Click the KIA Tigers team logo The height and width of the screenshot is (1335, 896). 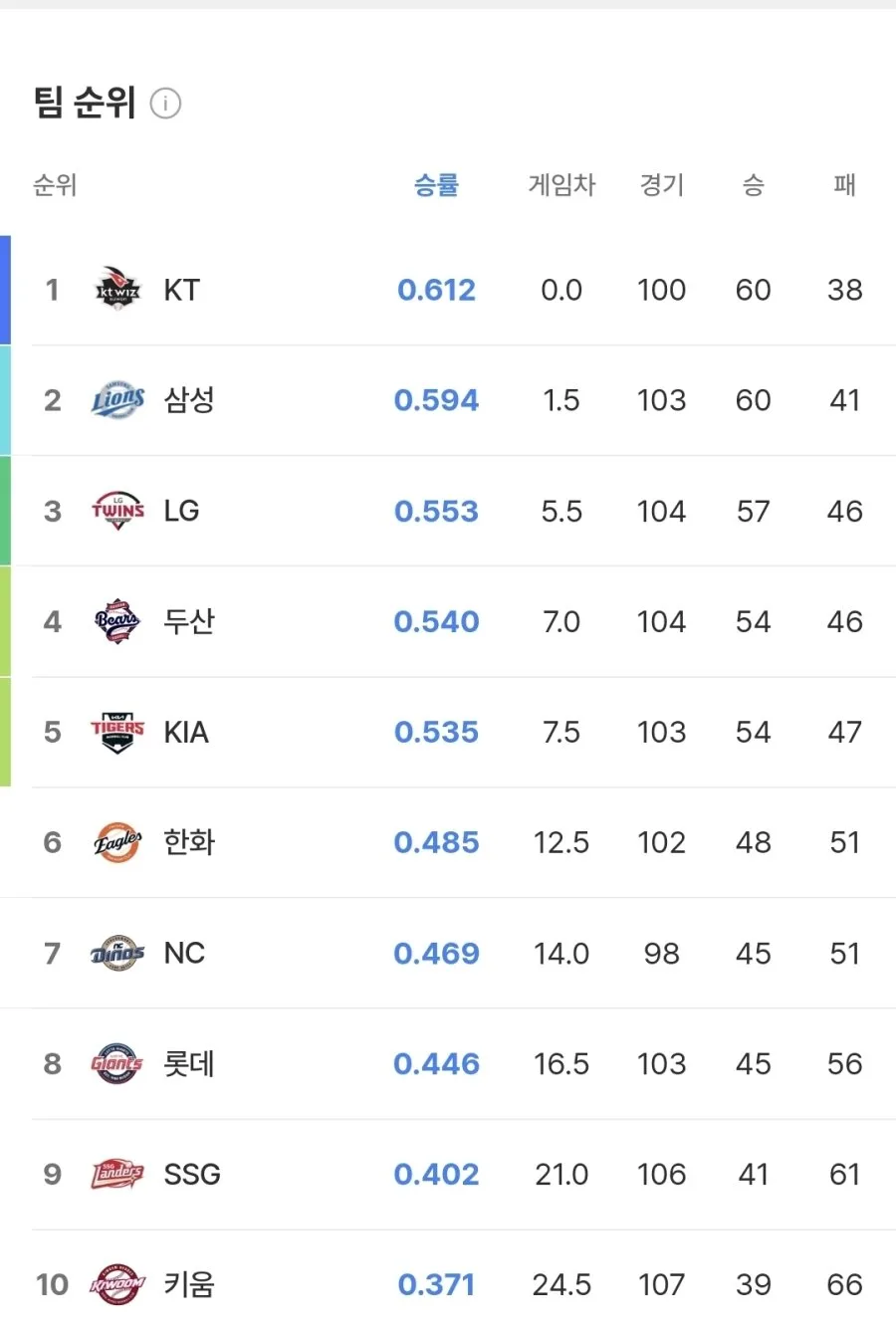[x=117, y=732]
